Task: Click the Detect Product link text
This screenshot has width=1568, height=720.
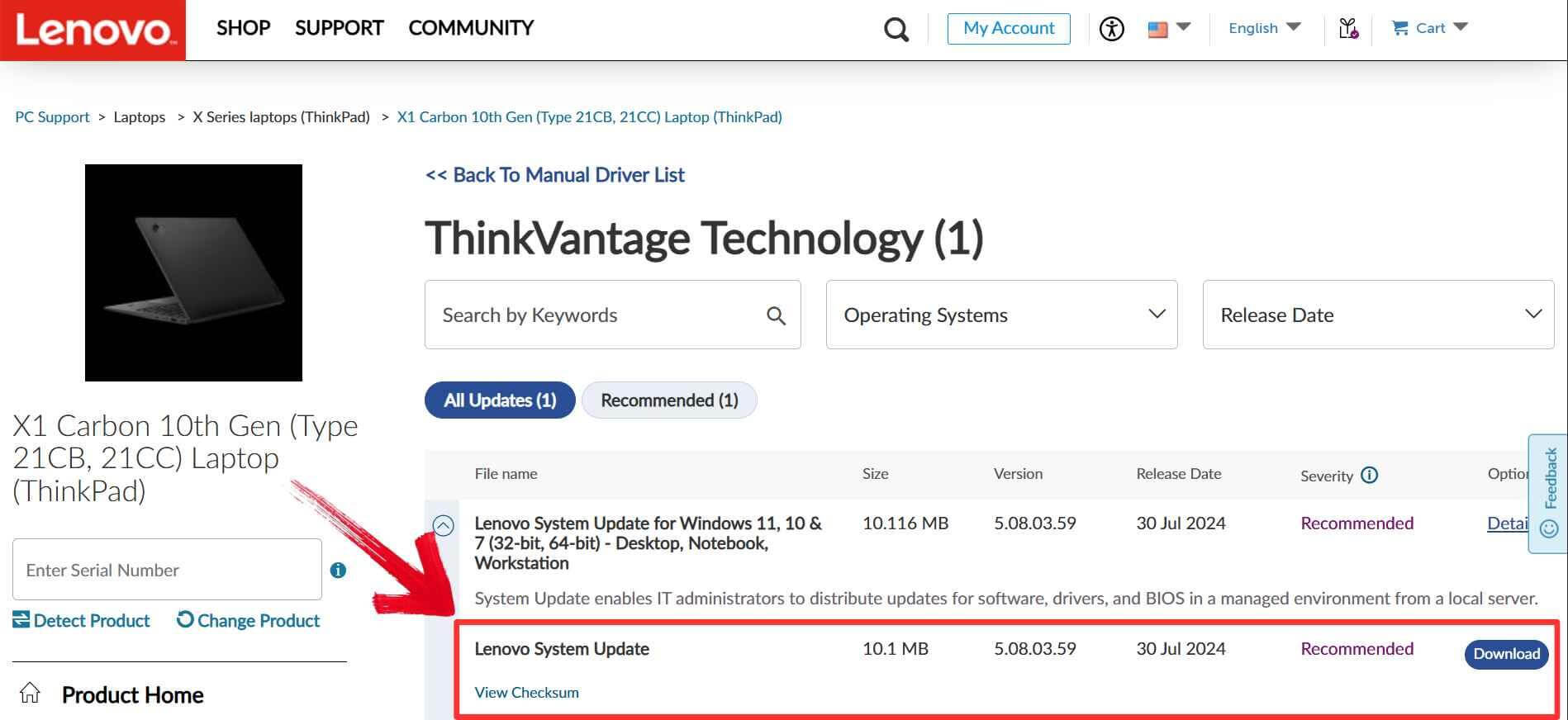Action: 92,621
